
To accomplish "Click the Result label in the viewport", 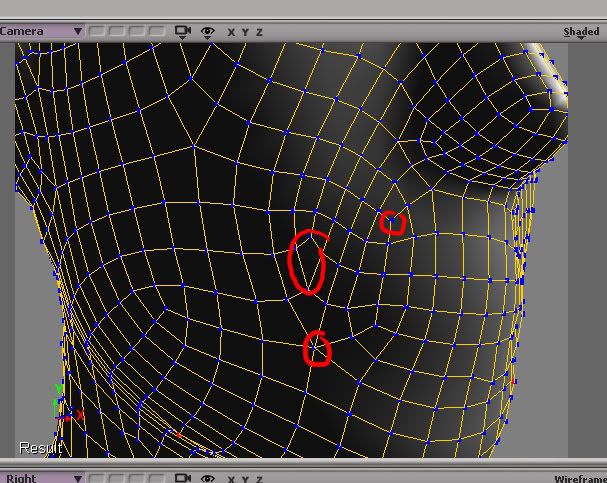I will pos(41,448).
